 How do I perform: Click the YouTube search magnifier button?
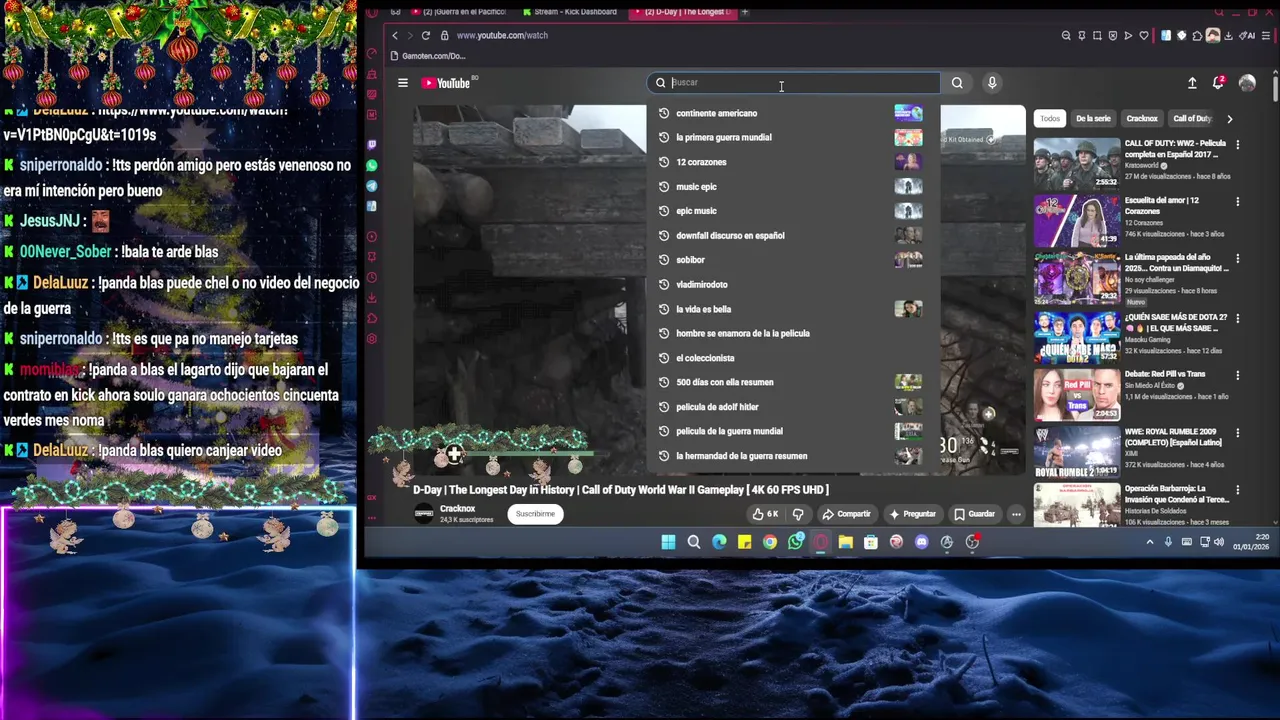[957, 83]
